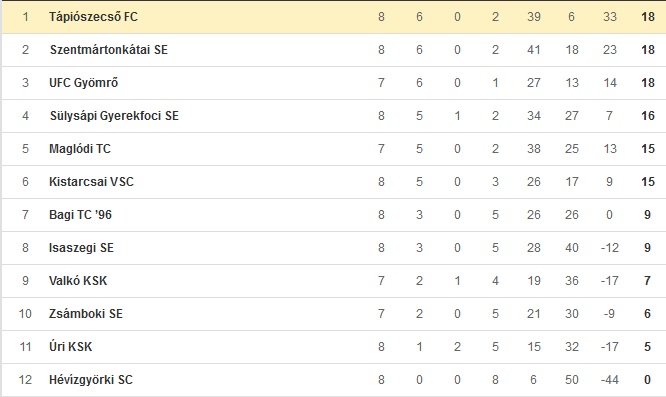This screenshot has width=666, height=397.
Task: Select rank number 1 in highlighted row
Action: pos(26,17)
